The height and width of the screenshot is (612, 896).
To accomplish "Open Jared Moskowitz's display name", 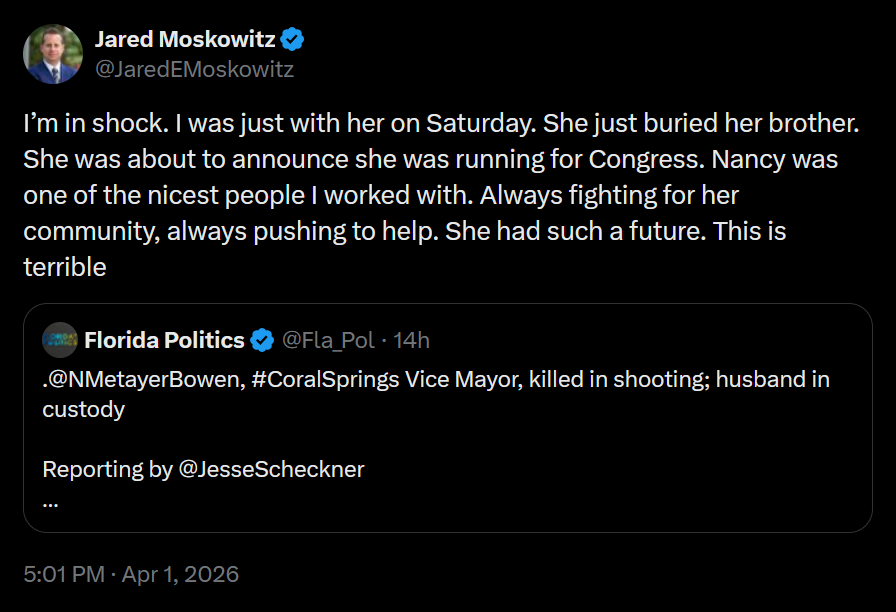I will (185, 40).
